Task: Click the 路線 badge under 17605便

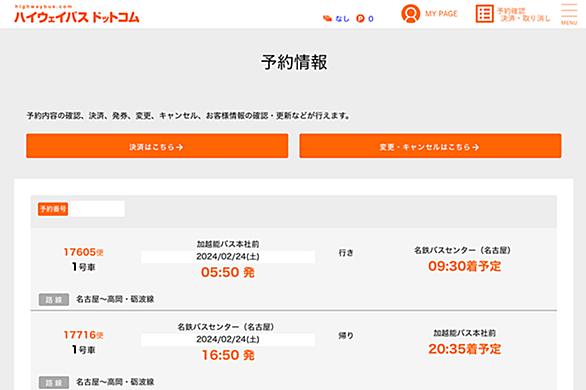Action: click(54, 300)
